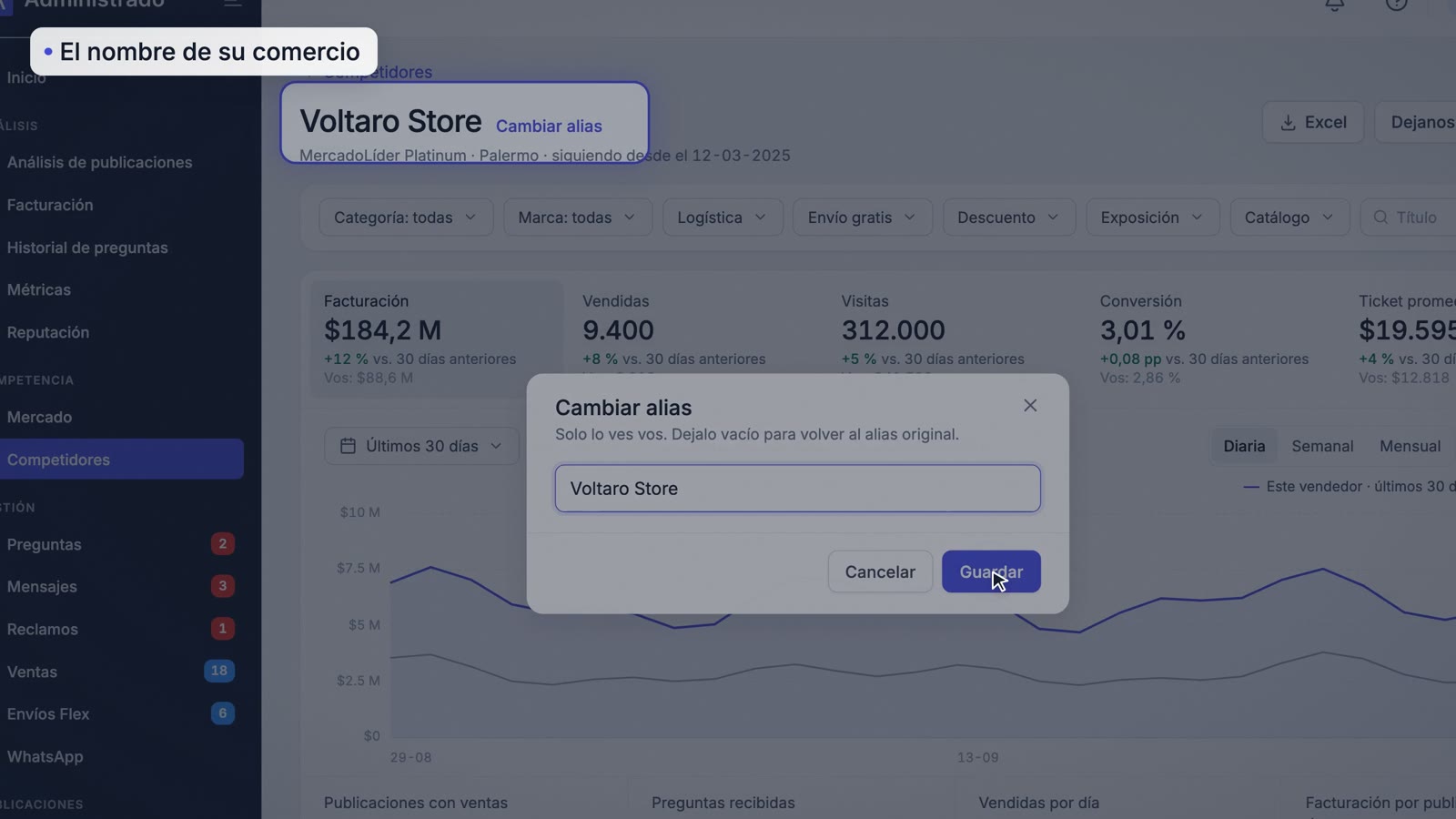Open the Descuento filter dropdown
This screenshot has height=819, width=1456.
pyautogui.click(x=1009, y=217)
